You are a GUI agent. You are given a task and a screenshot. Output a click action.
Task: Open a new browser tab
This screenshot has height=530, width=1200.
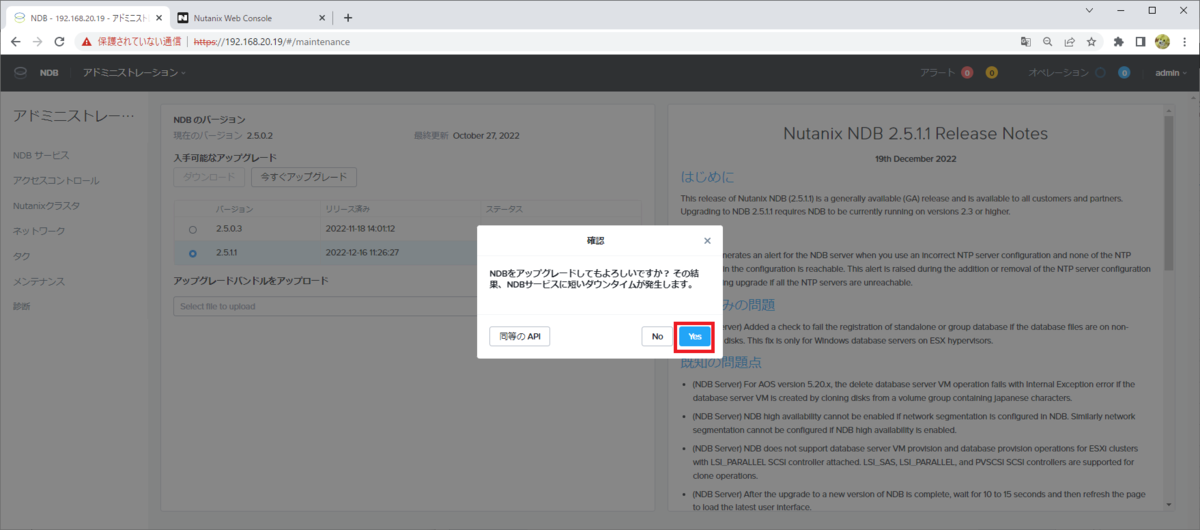tap(347, 17)
